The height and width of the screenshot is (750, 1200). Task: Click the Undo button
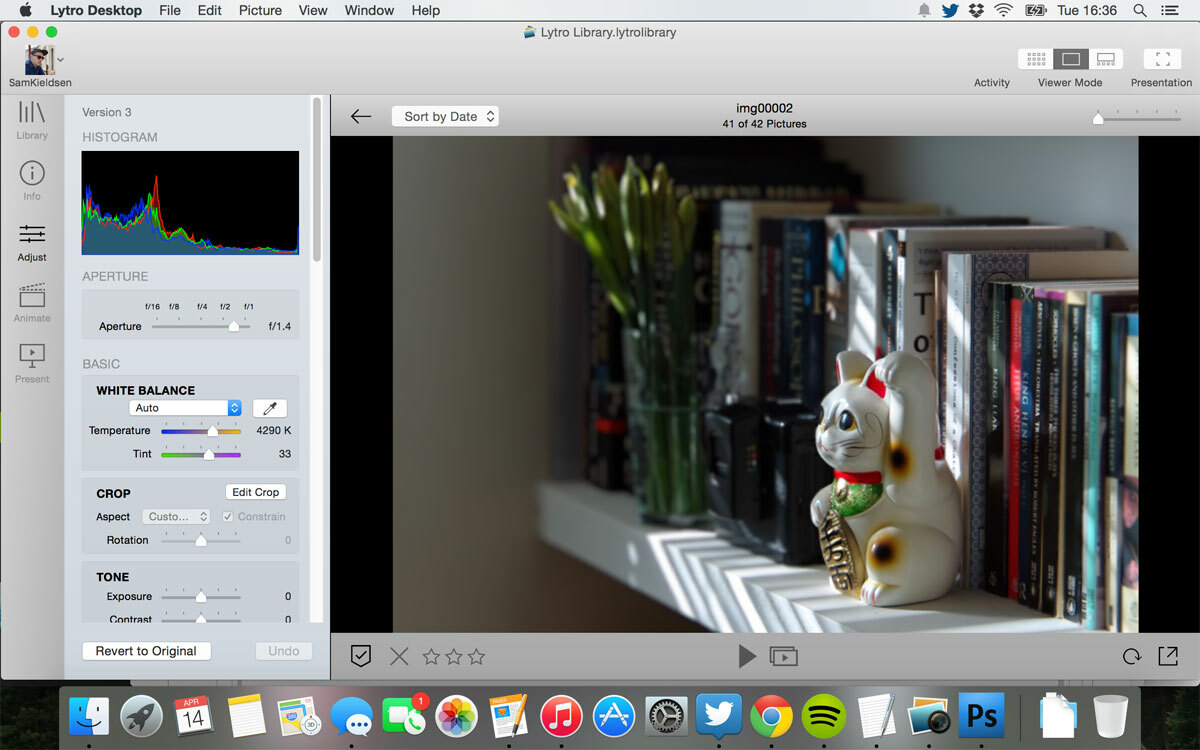tap(284, 651)
